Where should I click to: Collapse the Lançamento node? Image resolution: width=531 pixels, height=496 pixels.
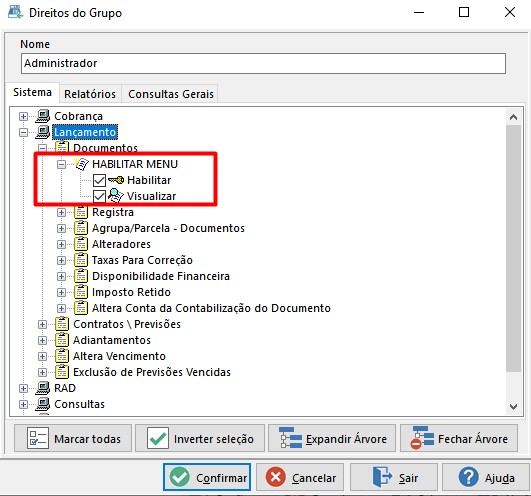23,132
